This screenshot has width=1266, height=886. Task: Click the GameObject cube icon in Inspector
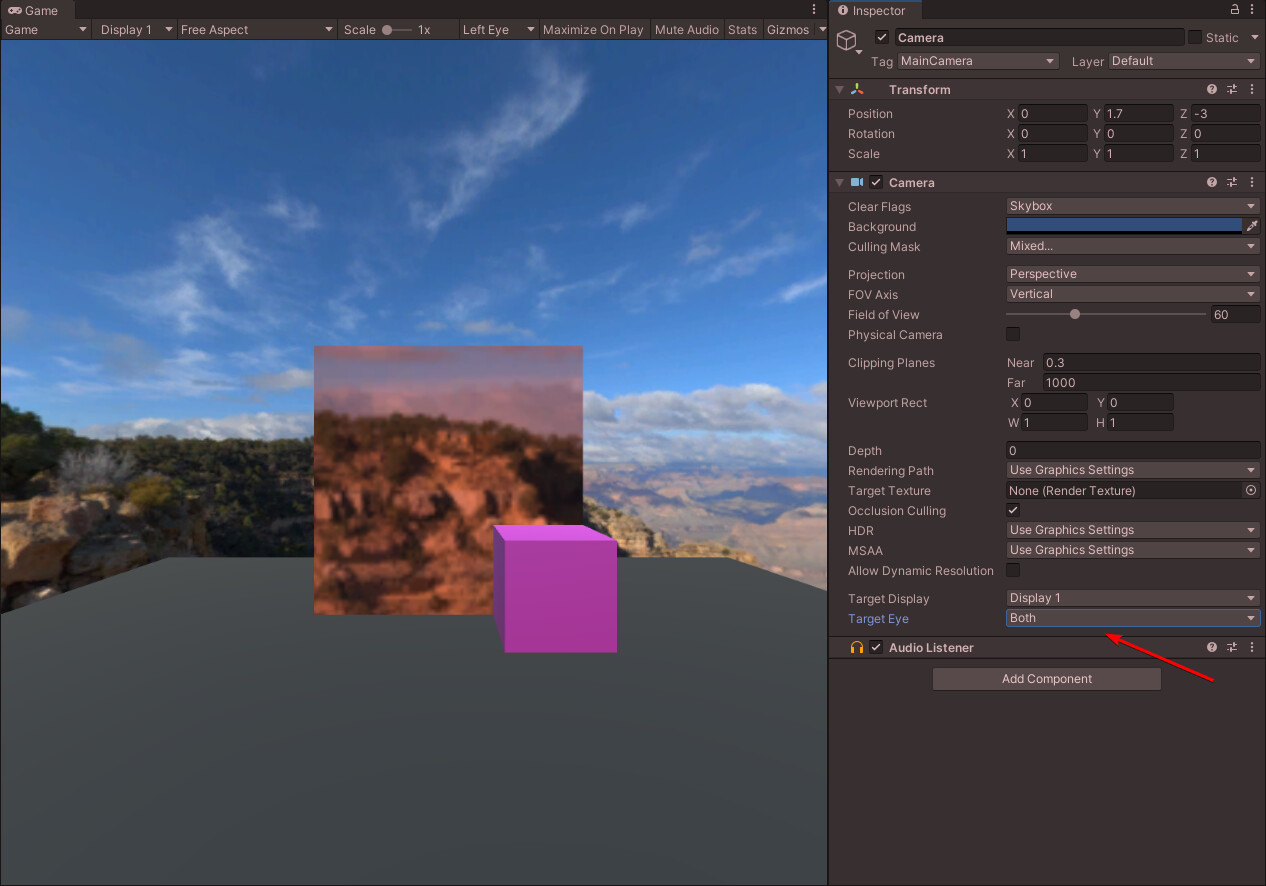coord(847,40)
